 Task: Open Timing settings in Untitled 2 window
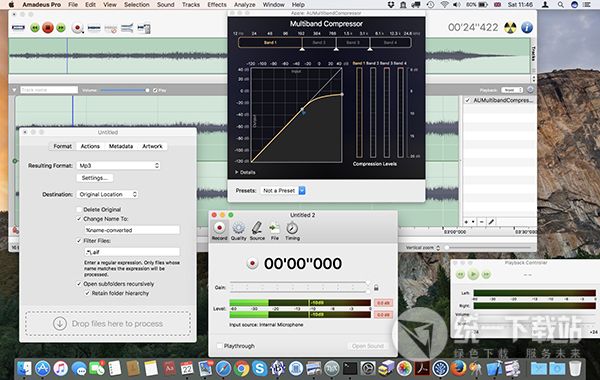292,231
